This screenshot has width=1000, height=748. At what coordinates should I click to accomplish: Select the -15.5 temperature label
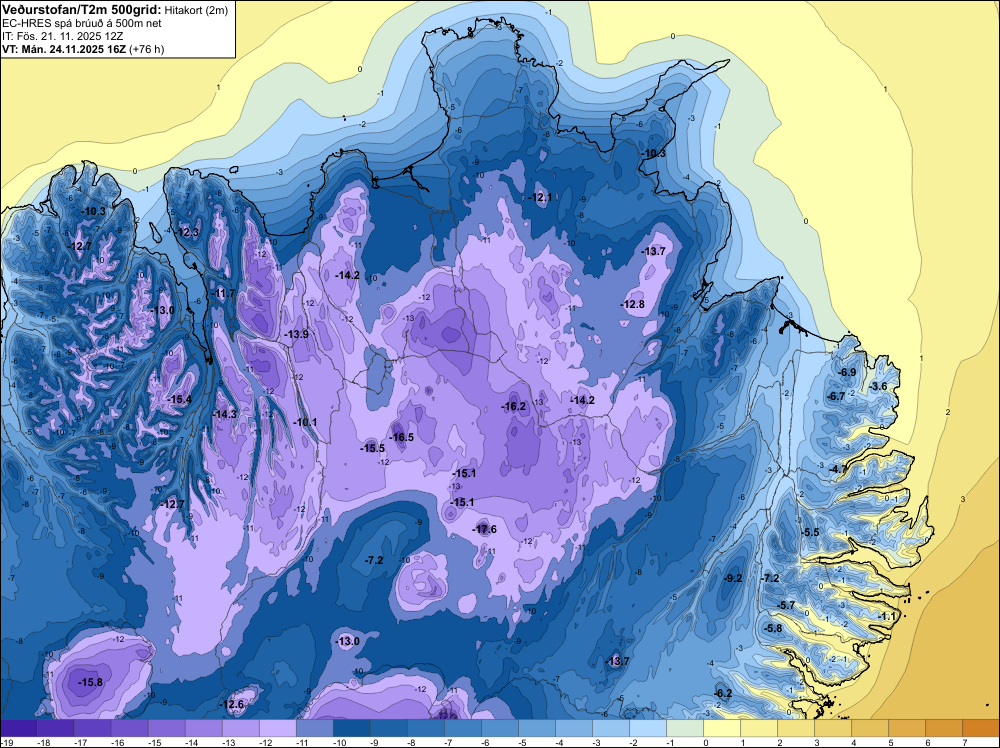[x=373, y=448]
